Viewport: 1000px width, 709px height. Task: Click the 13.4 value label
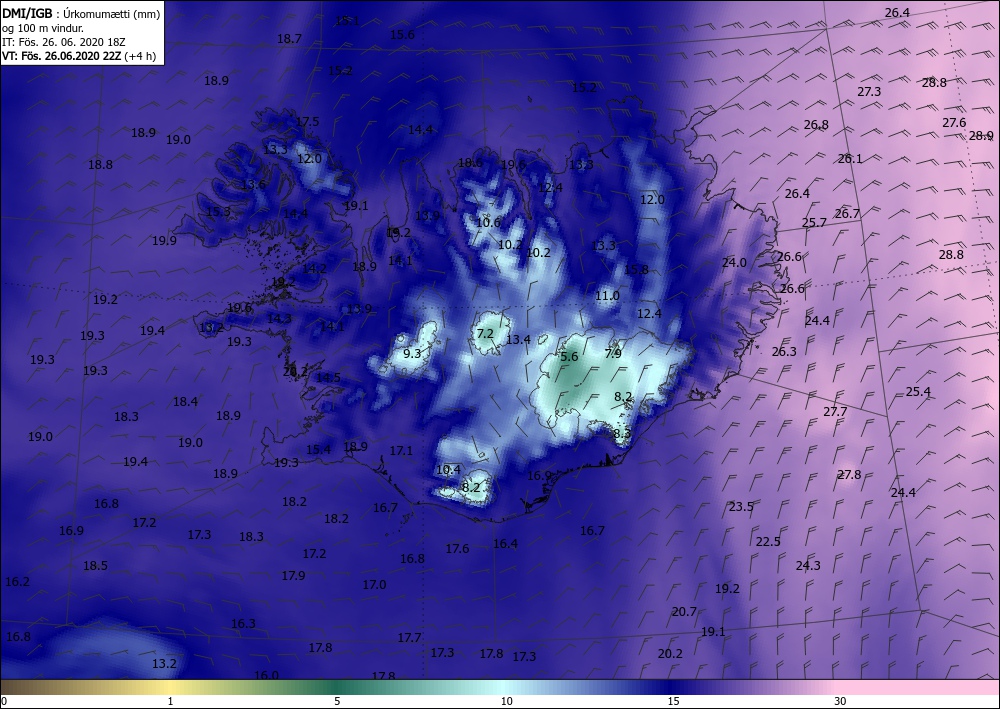[518, 340]
